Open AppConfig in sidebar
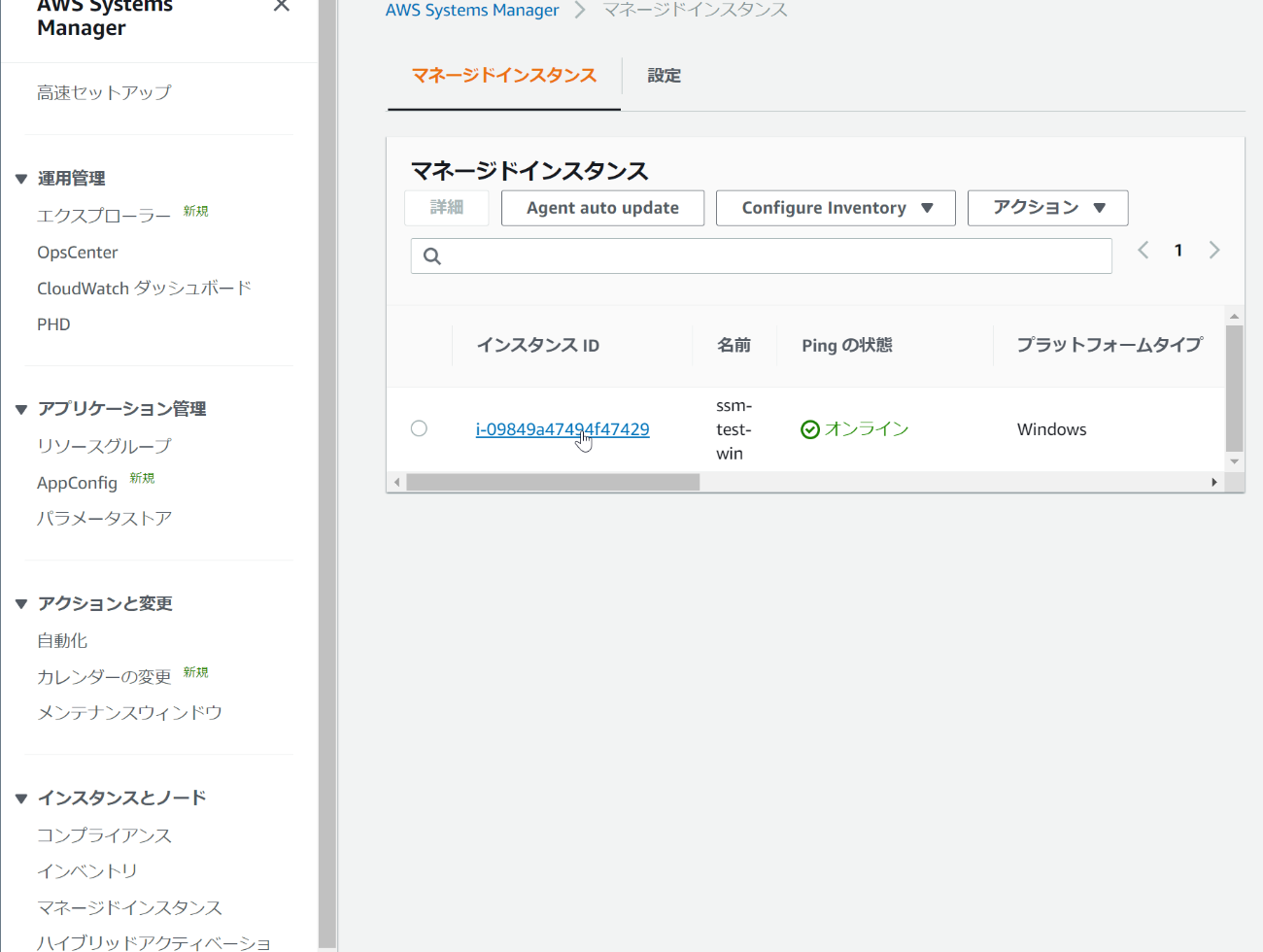 click(77, 483)
